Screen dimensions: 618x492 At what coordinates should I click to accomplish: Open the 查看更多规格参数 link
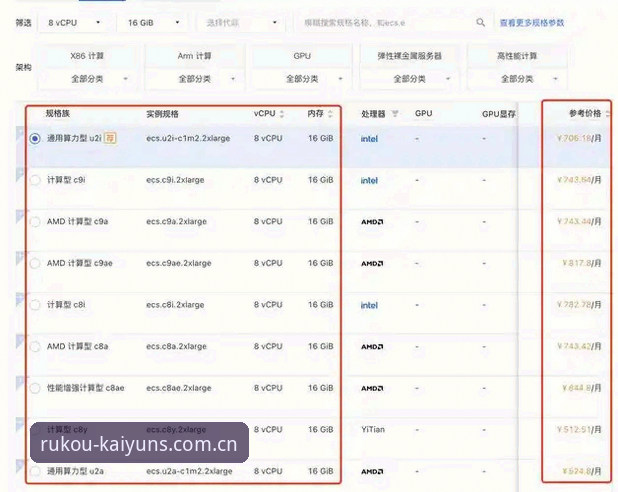click(x=532, y=23)
